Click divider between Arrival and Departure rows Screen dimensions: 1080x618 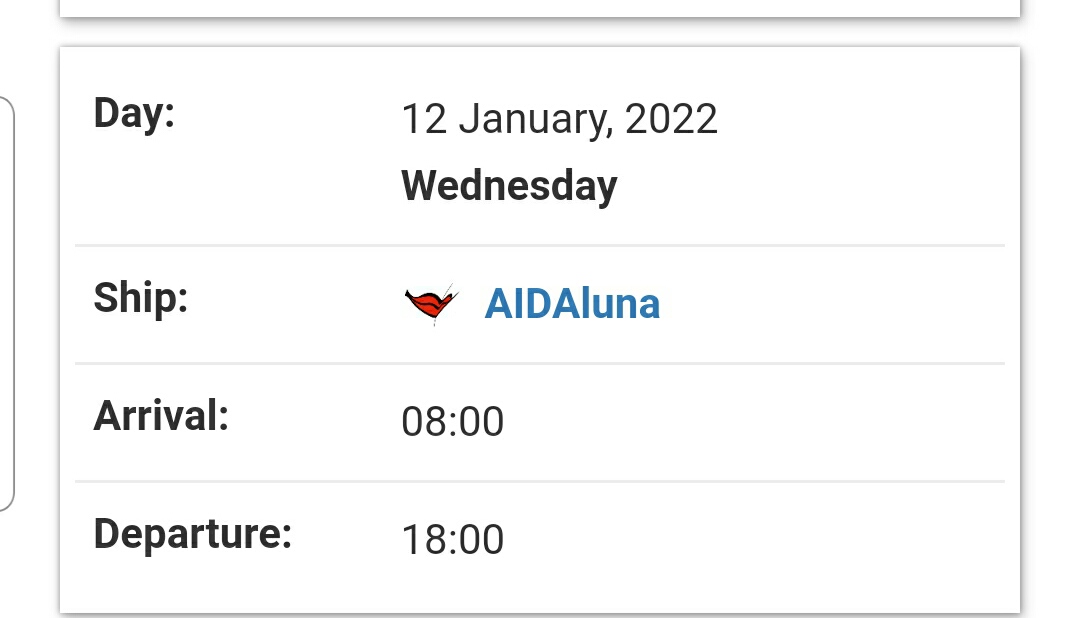(x=540, y=481)
